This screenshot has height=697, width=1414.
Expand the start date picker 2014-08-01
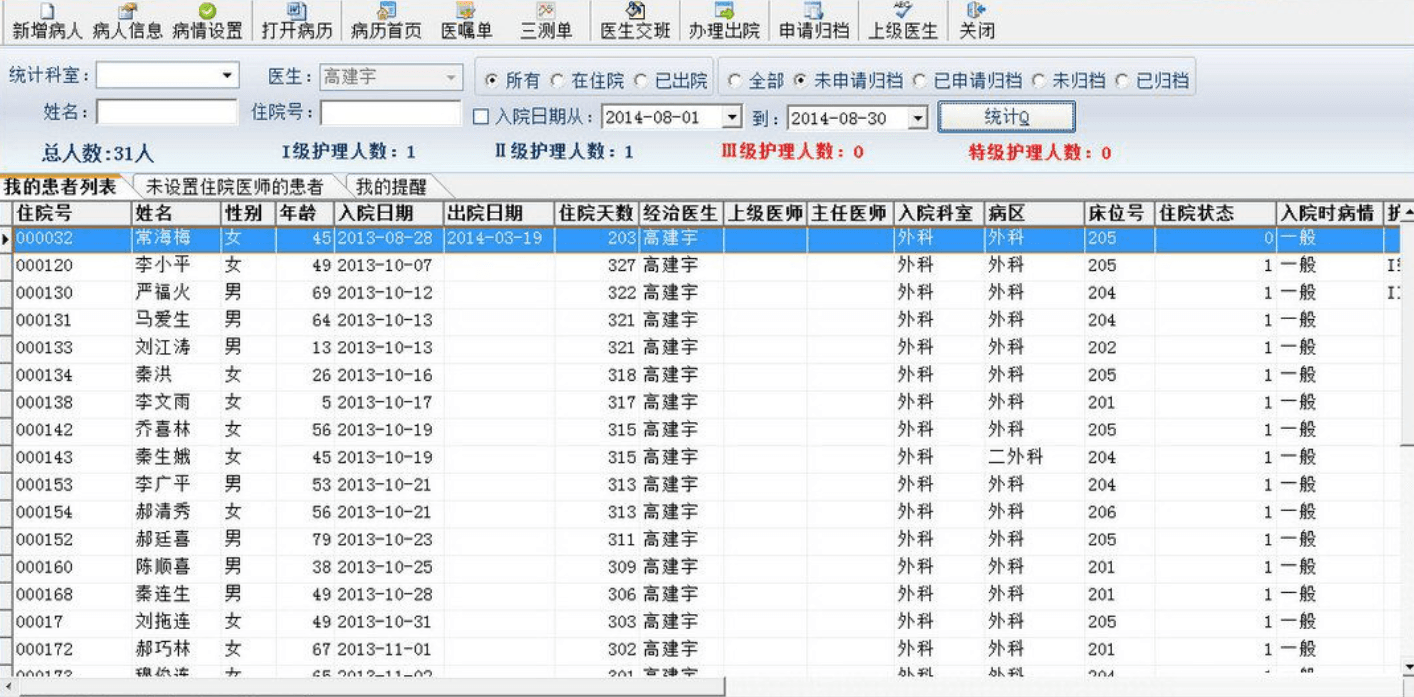click(x=733, y=117)
